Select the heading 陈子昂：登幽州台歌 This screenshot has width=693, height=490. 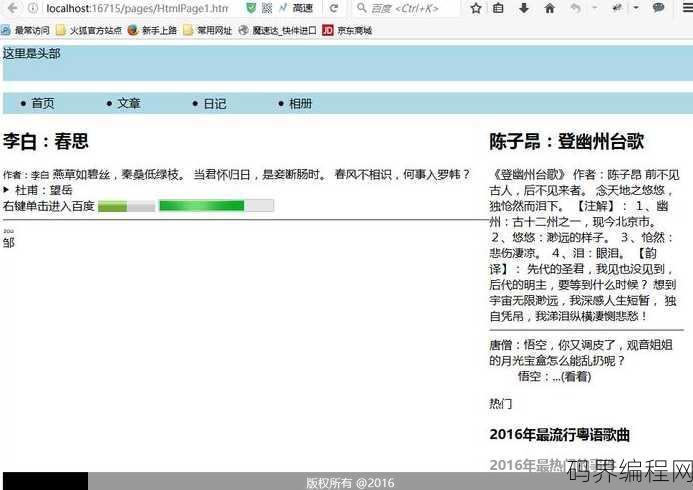pyautogui.click(x=567, y=142)
